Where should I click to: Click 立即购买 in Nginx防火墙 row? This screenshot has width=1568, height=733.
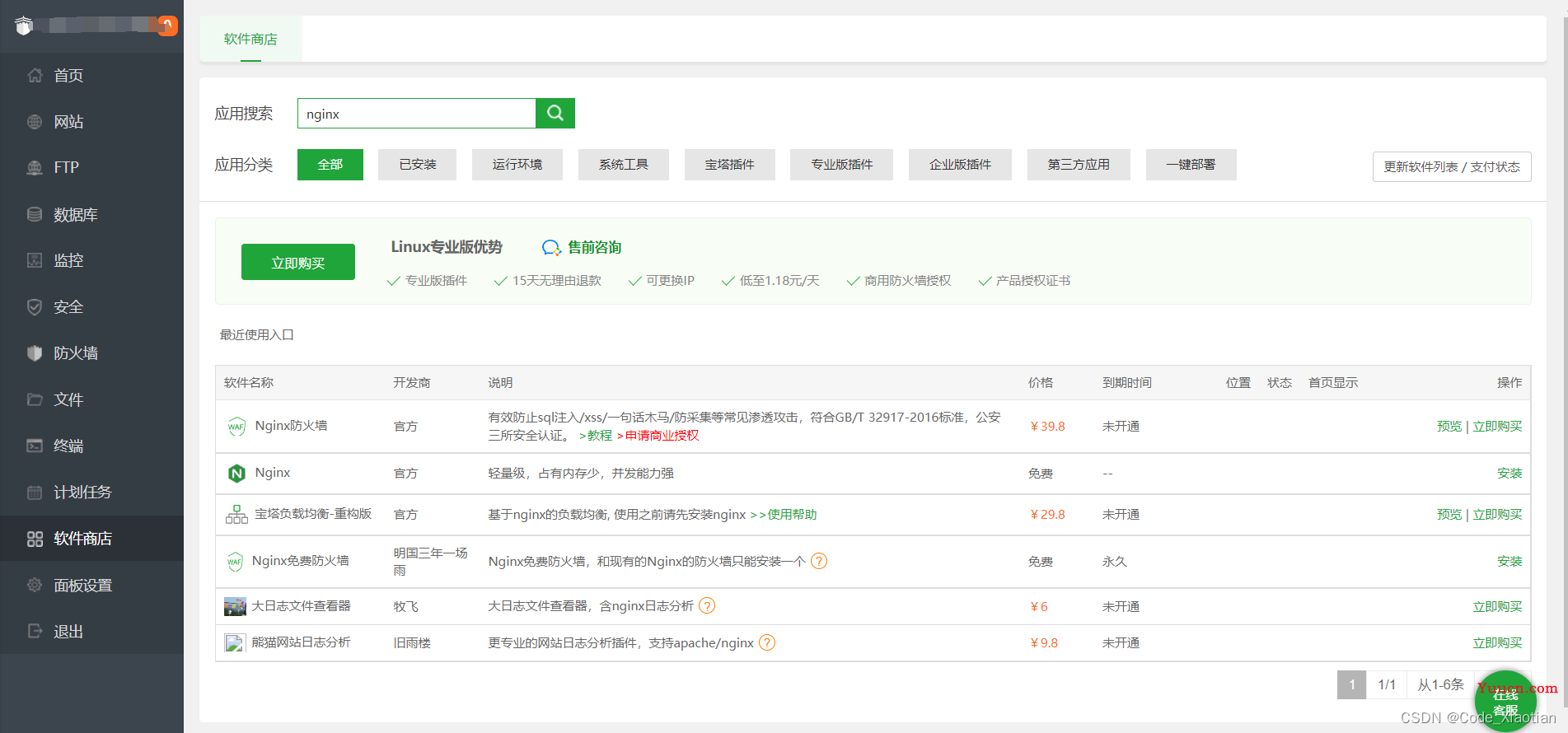coord(1497,427)
